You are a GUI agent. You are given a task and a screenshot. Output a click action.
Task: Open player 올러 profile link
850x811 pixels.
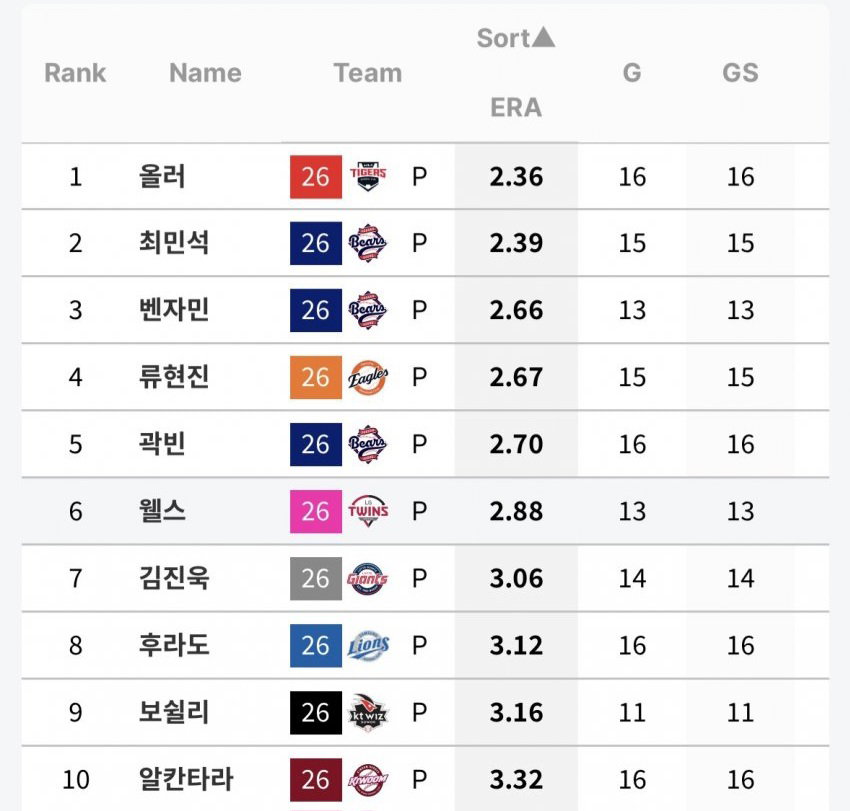coord(162,176)
